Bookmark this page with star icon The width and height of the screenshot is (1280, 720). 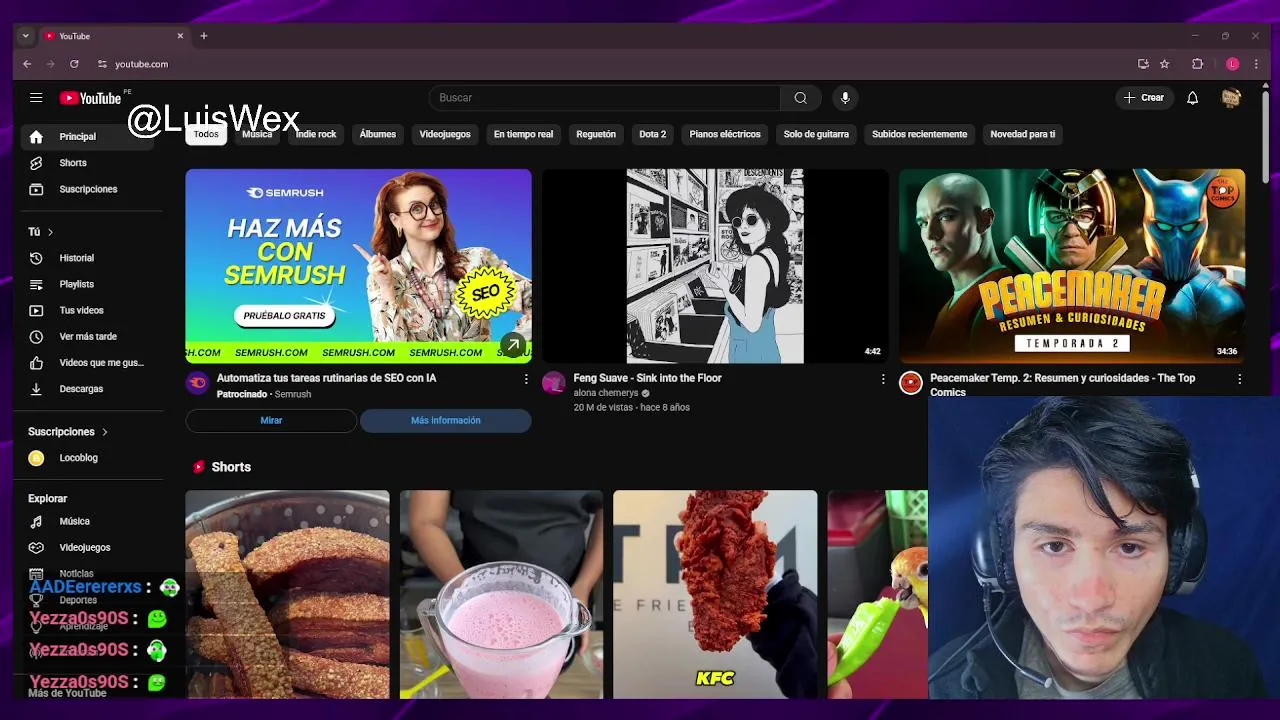pos(1164,64)
